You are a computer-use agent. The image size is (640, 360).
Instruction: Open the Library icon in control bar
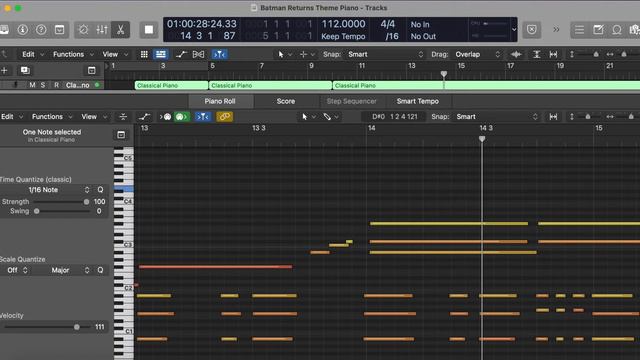click(4, 29)
